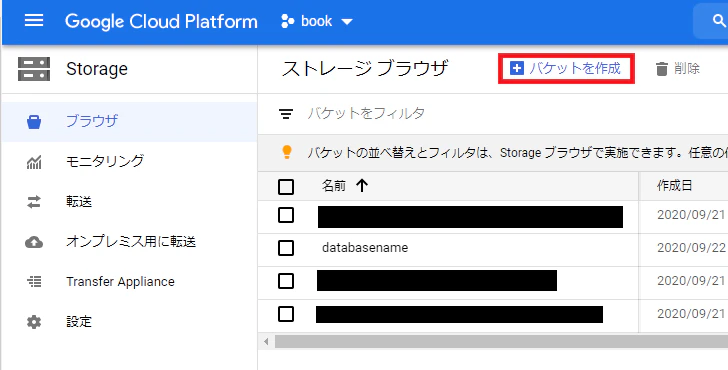The image size is (728, 370).
Task: Click the Storage heading in sidebar
Action: pos(97,69)
